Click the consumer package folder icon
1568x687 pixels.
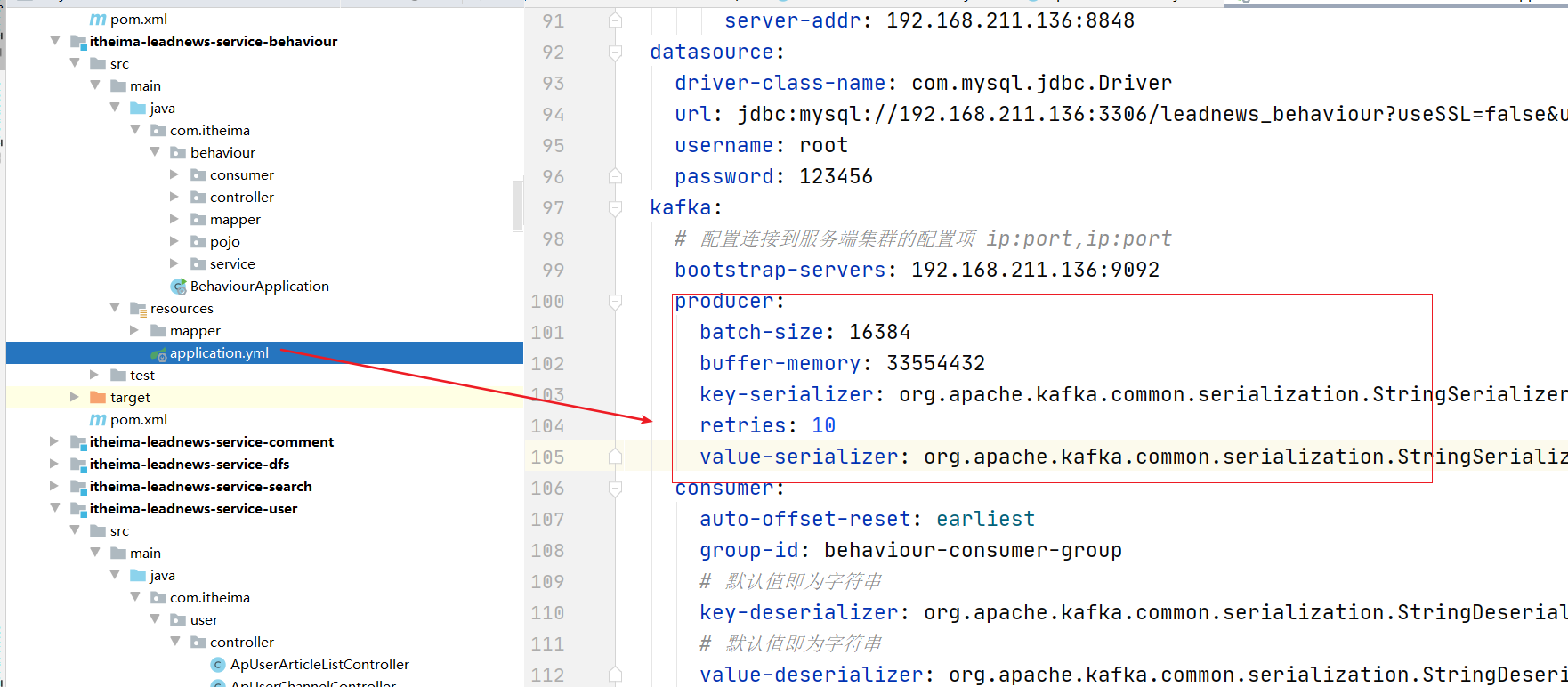point(198,175)
